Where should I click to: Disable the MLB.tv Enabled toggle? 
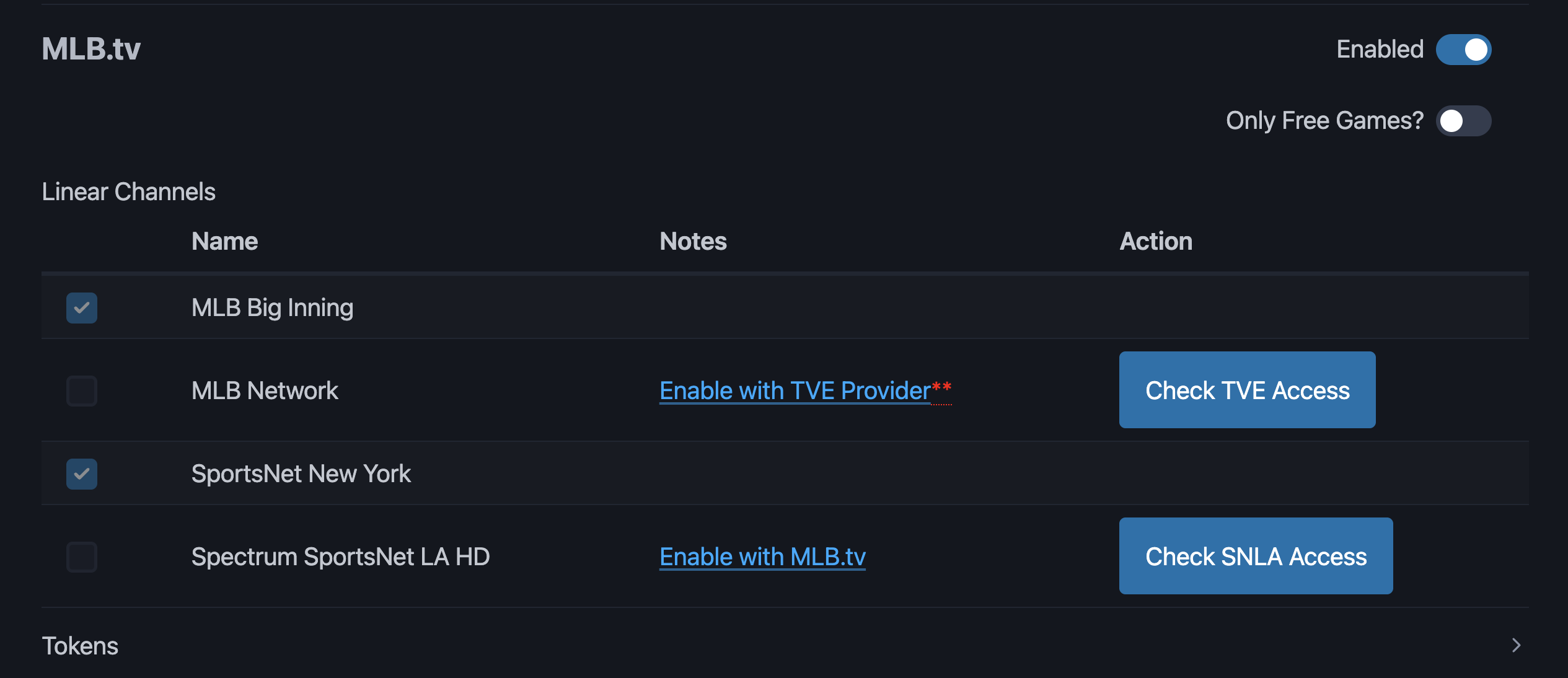(x=1463, y=50)
